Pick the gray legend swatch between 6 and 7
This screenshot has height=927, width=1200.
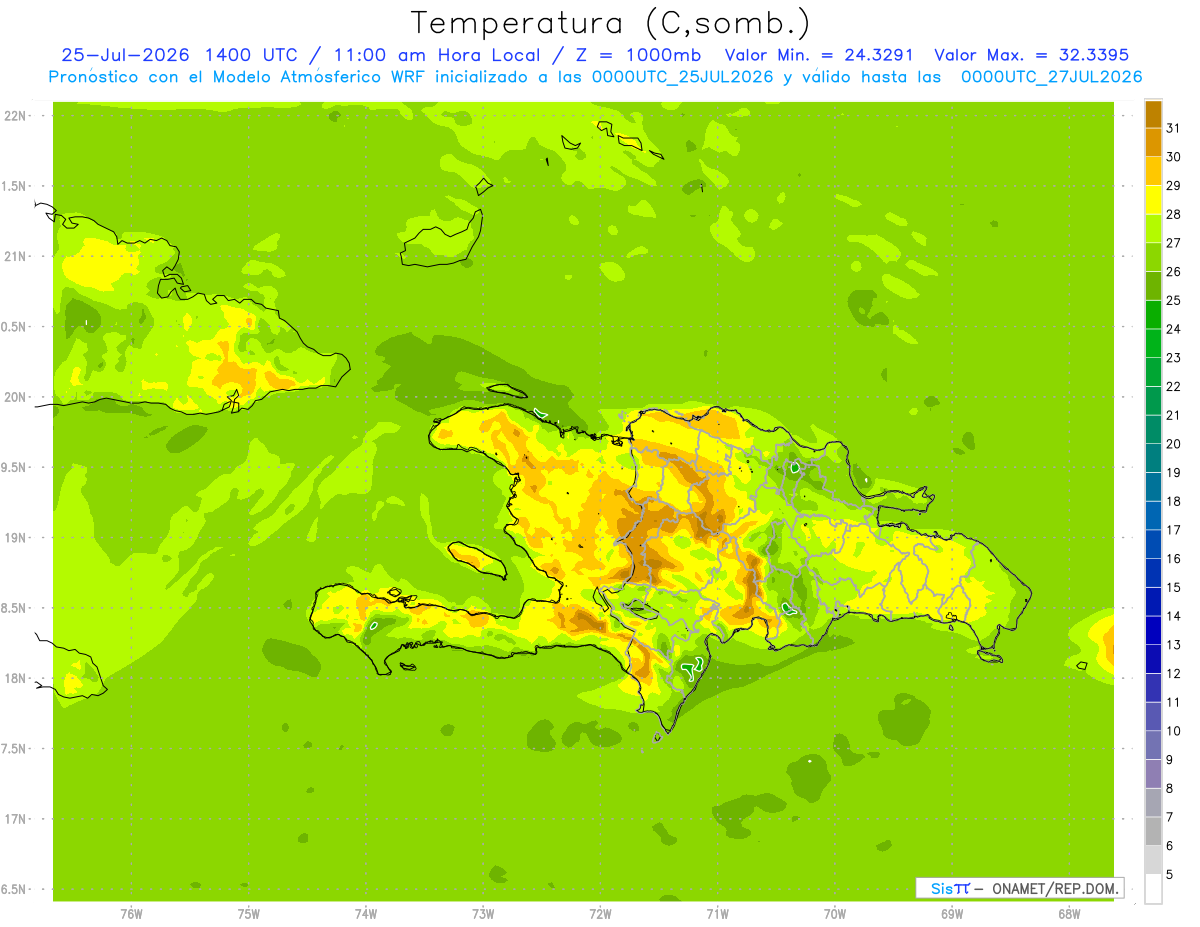point(1153,832)
